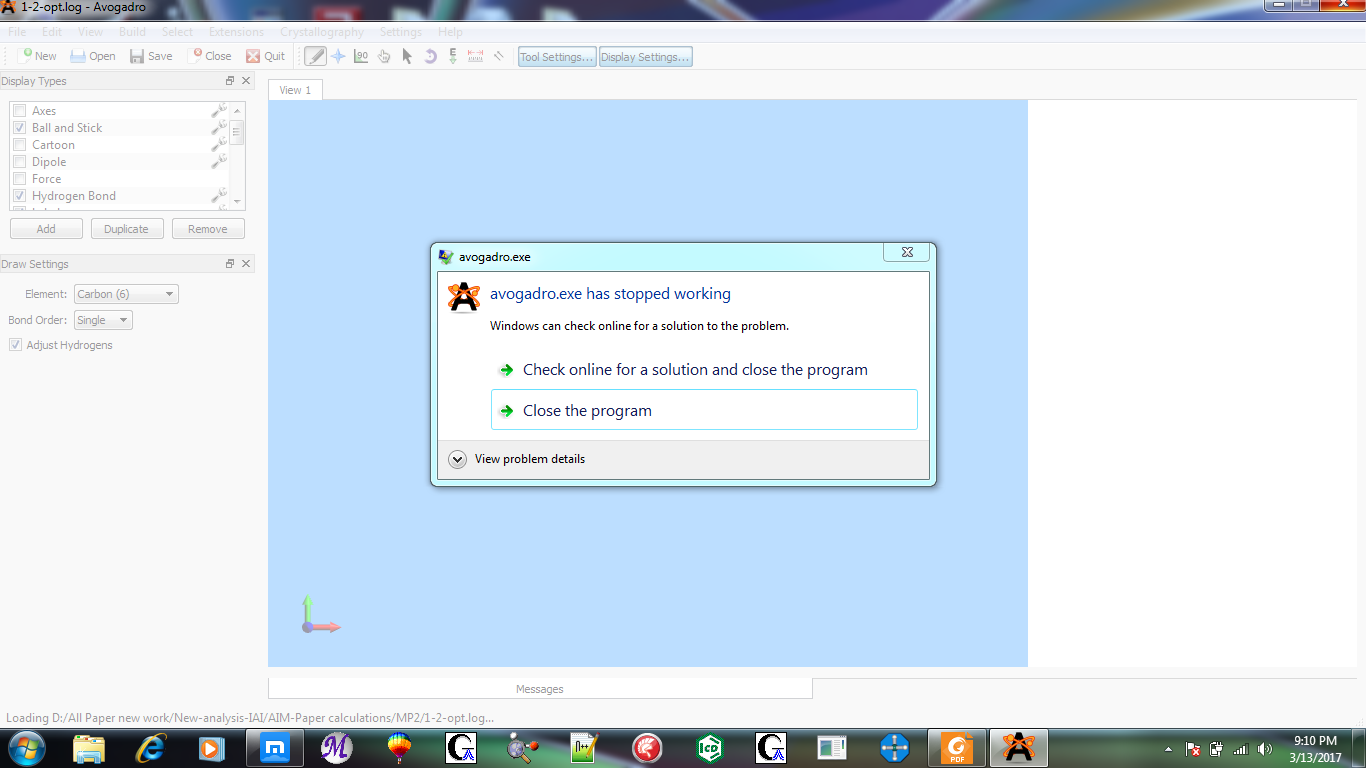Show hidden system tray icons
Image resolution: width=1366 pixels, height=768 pixels.
tap(1168, 749)
